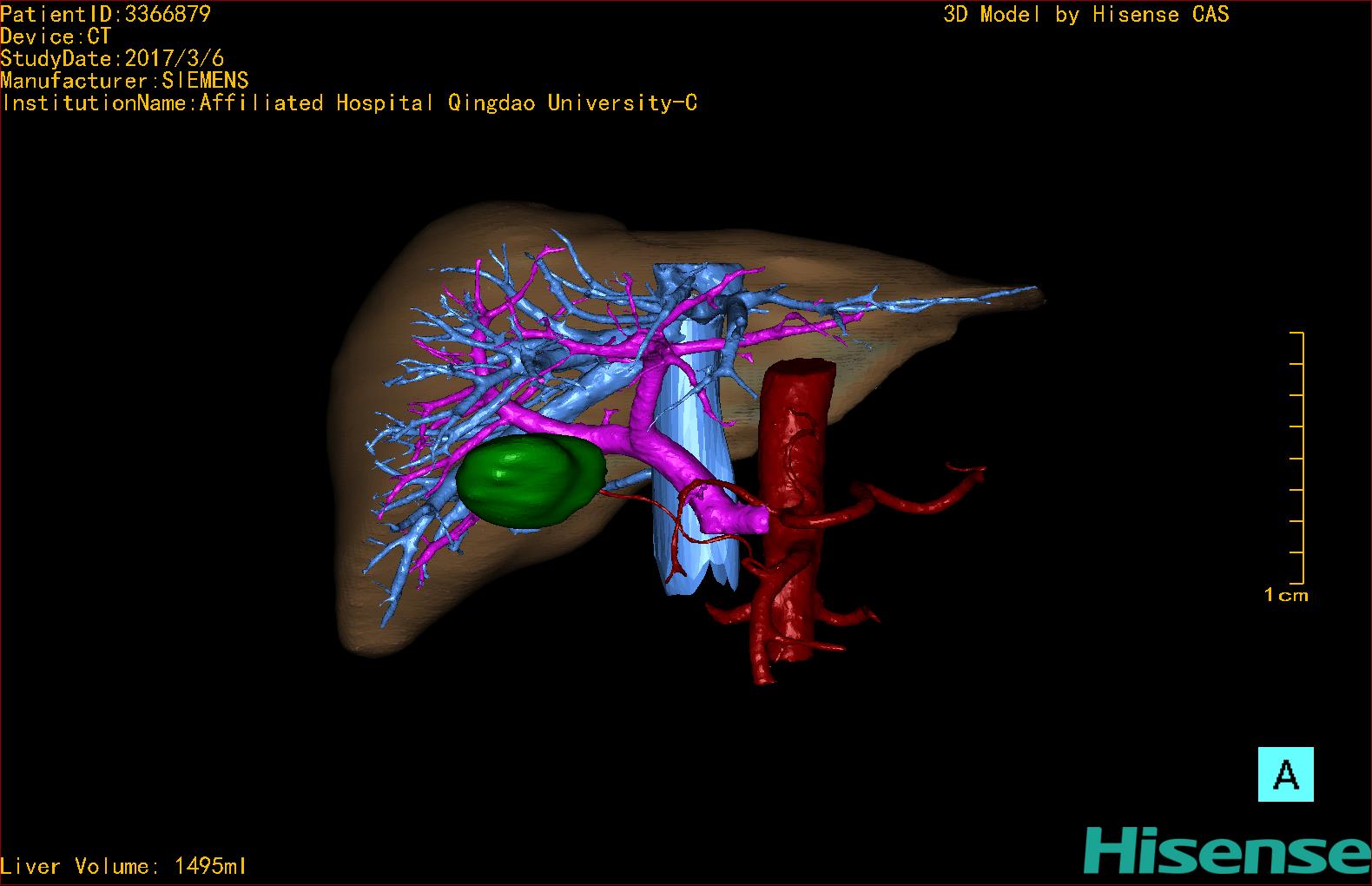
Task: Click the "Device:CT" text
Action: pos(56,36)
